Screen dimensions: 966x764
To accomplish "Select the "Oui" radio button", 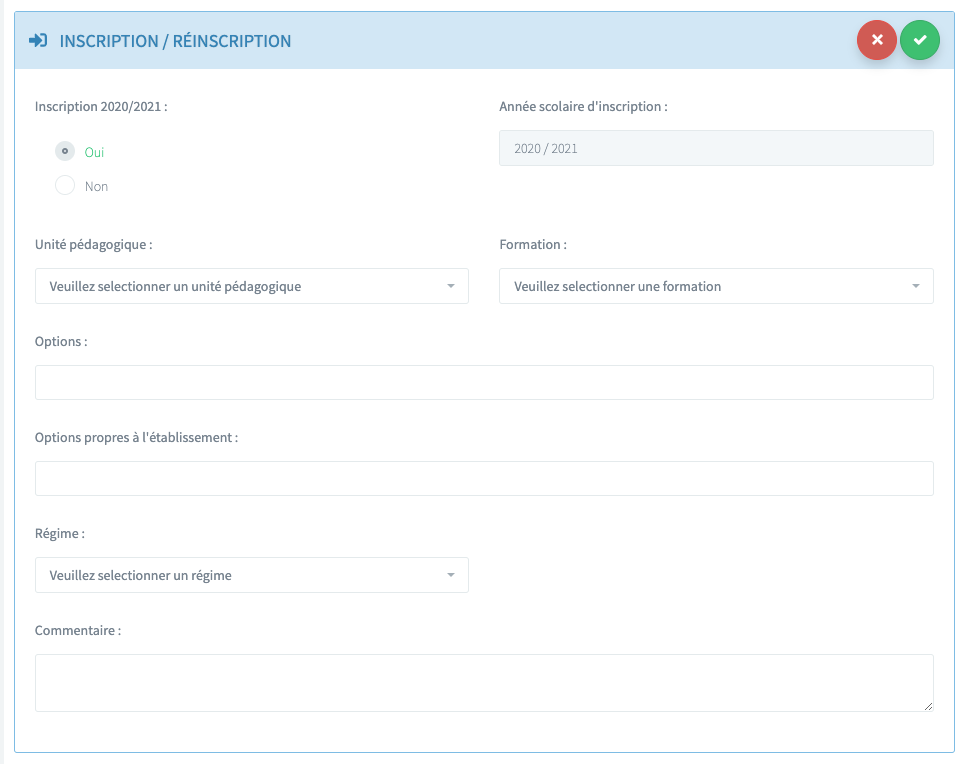I will pos(65,151).
